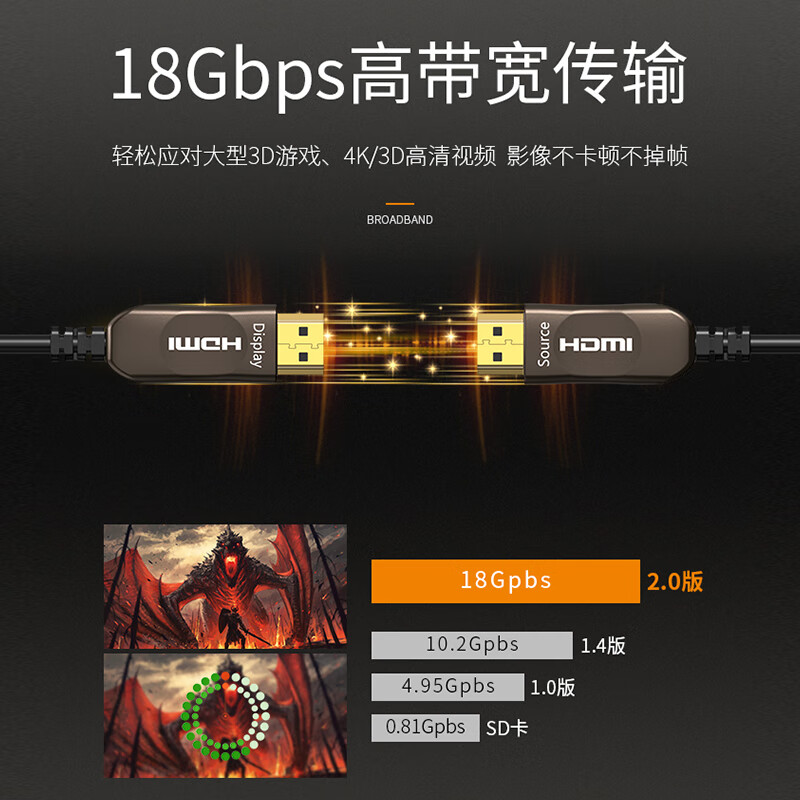This screenshot has width=800, height=800.
Task: Select the 4.95Gpbs gray bar
Action: point(447,687)
